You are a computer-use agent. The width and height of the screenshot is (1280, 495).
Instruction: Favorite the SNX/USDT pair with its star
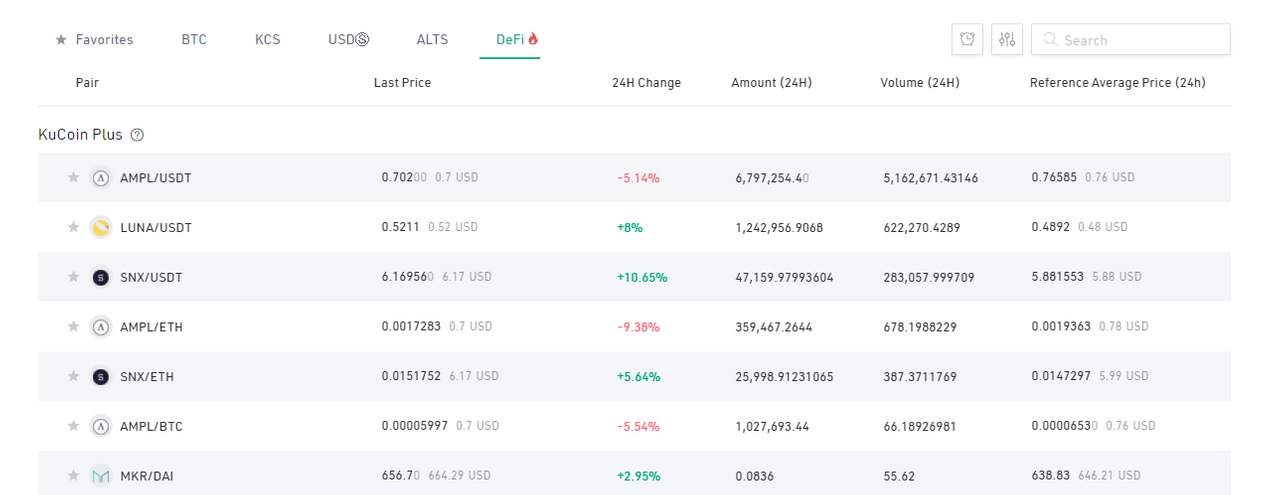(73, 277)
